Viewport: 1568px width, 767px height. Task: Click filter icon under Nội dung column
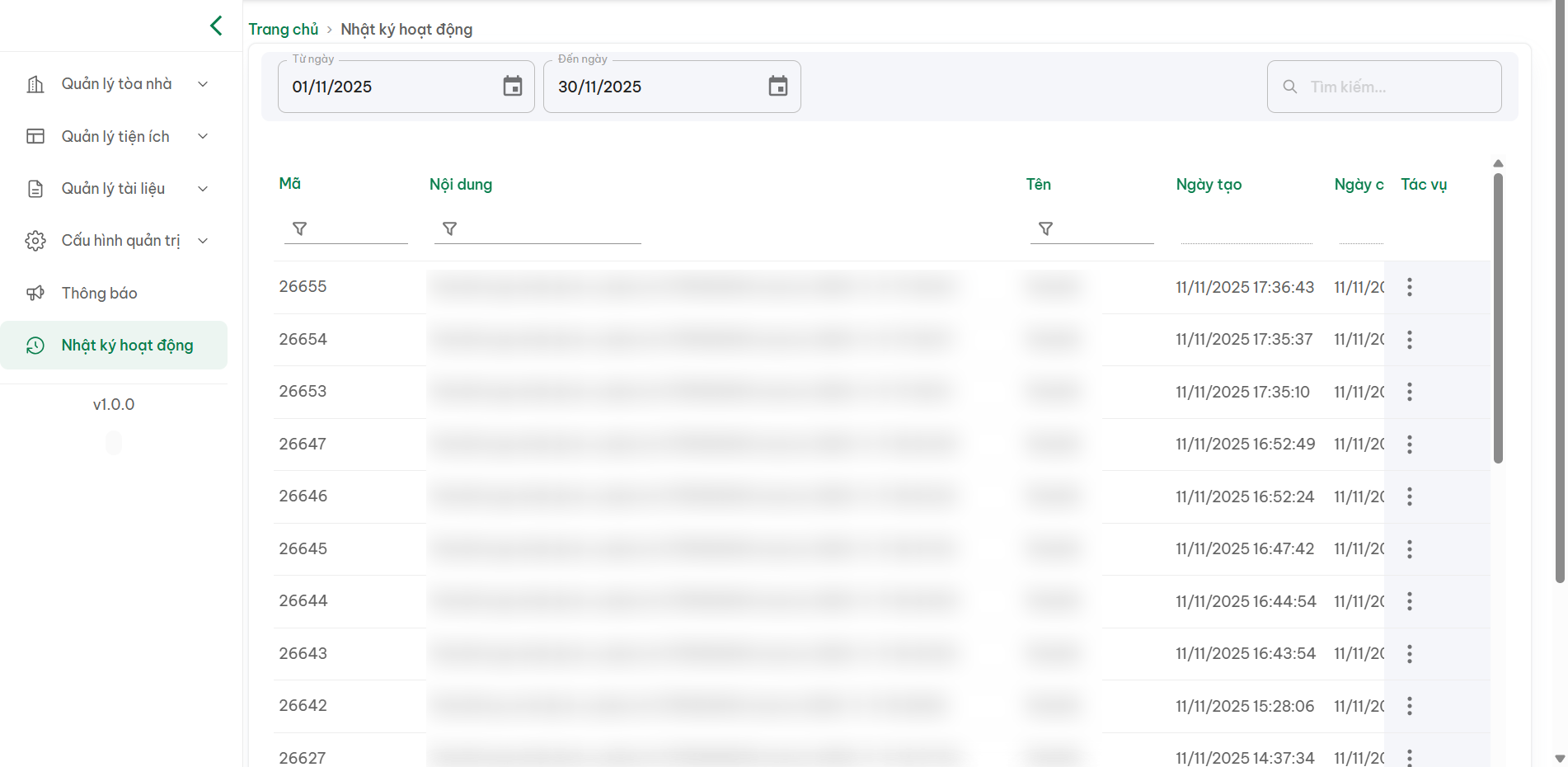point(450,228)
